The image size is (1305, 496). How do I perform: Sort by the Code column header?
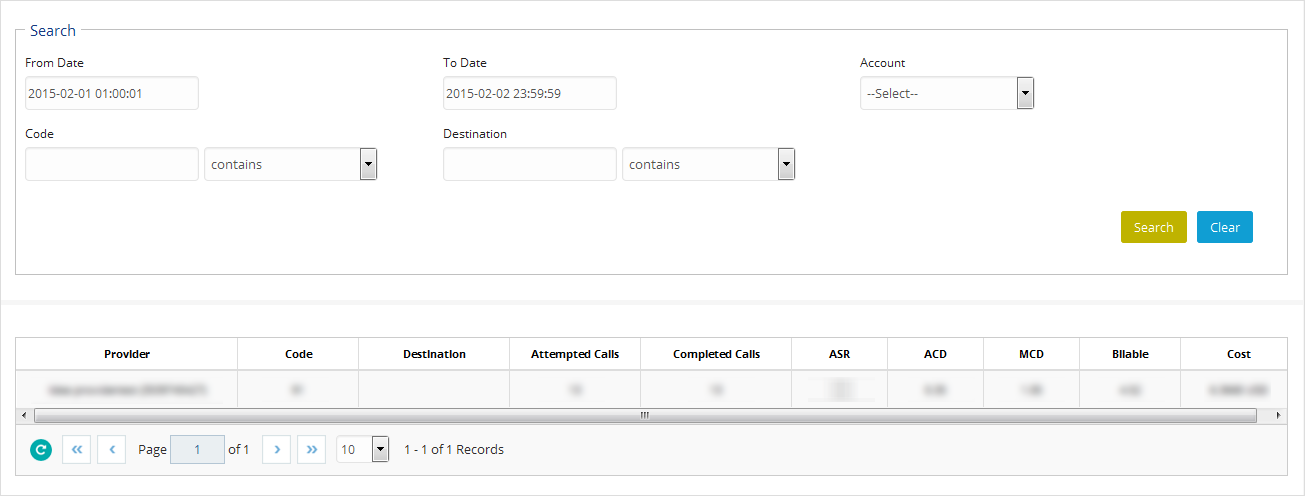click(298, 354)
